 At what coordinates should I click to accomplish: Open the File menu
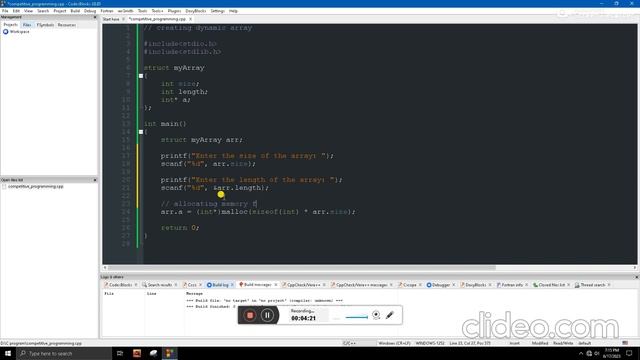click(x=5, y=11)
